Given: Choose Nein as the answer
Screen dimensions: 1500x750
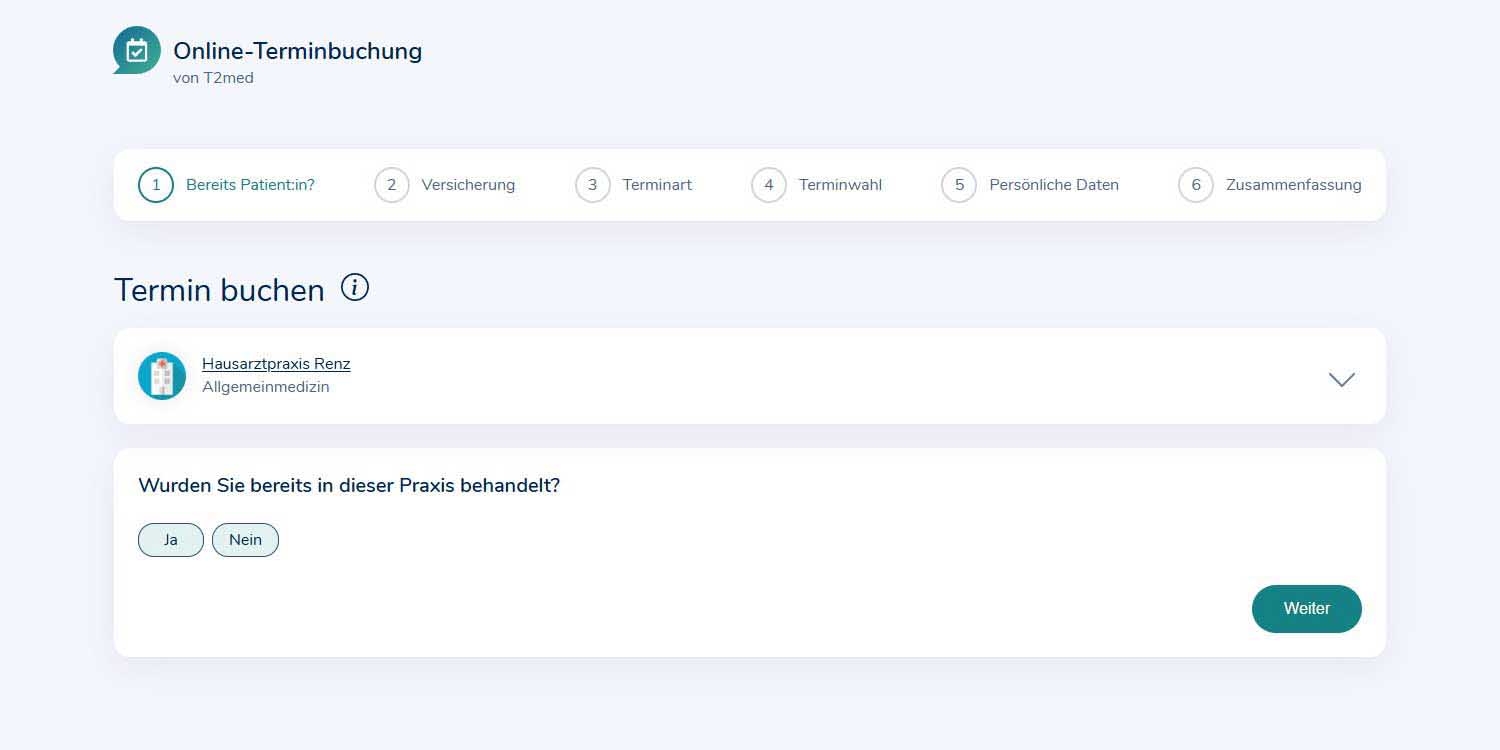Looking at the screenshot, I should [245, 540].
